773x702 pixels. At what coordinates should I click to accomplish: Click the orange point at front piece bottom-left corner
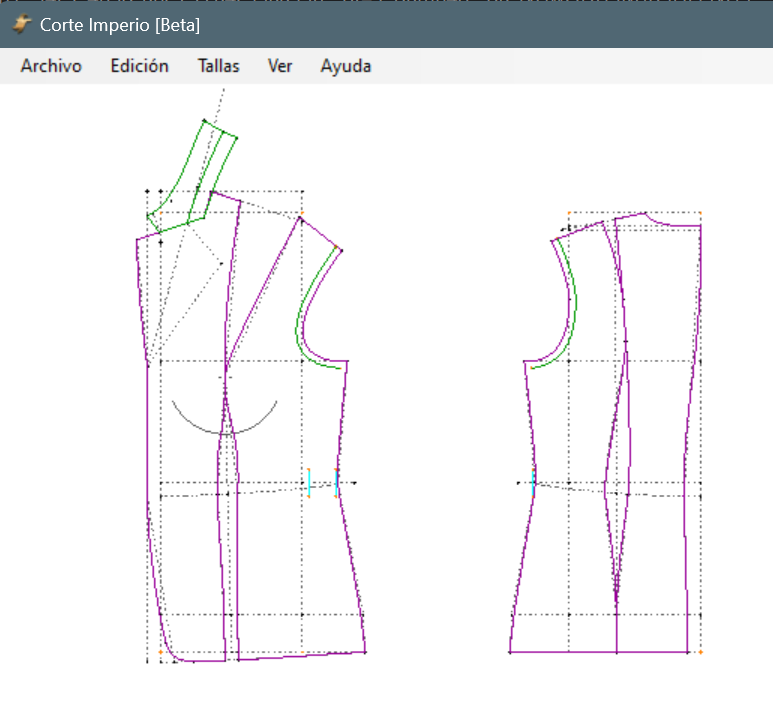pyautogui.click(x=161, y=652)
